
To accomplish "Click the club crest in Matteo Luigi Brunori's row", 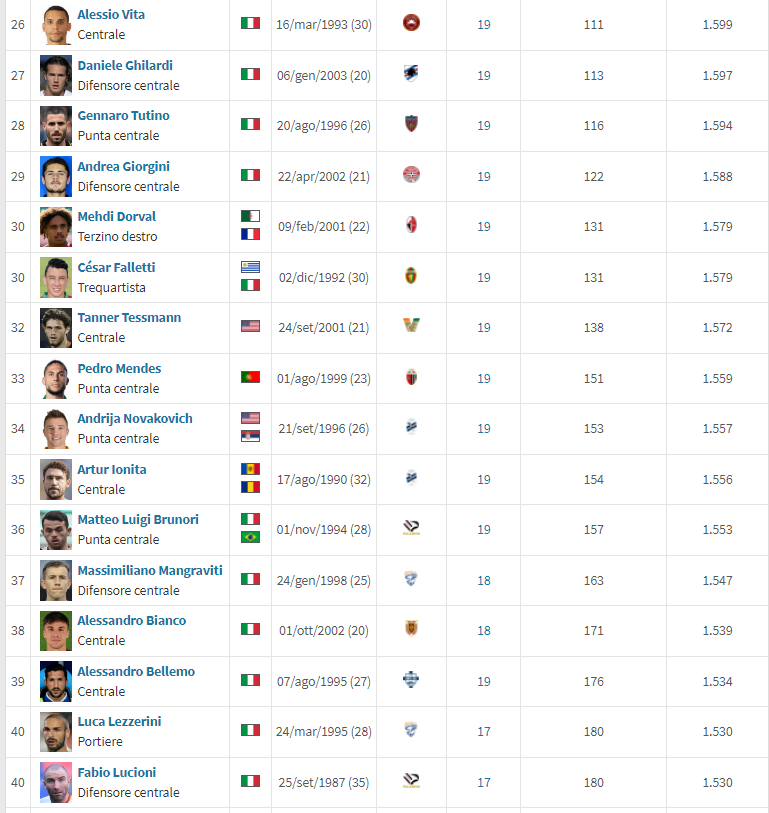I will [411, 529].
